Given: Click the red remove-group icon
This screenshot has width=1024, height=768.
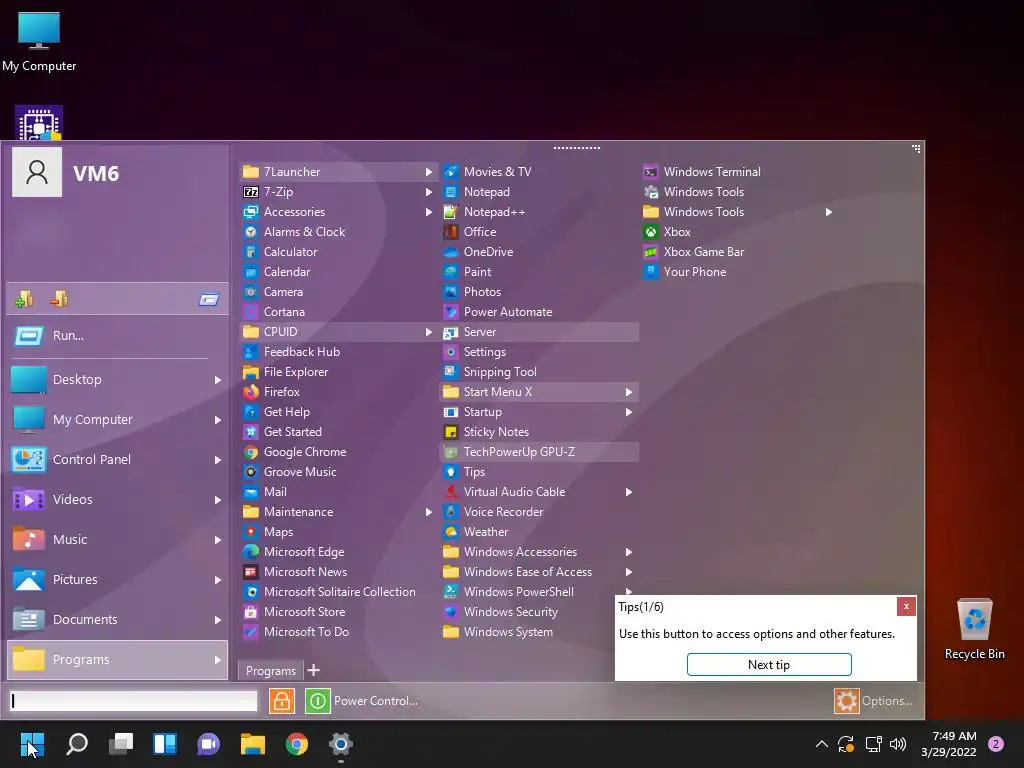Looking at the screenshot, I should (x=59, y=299).
